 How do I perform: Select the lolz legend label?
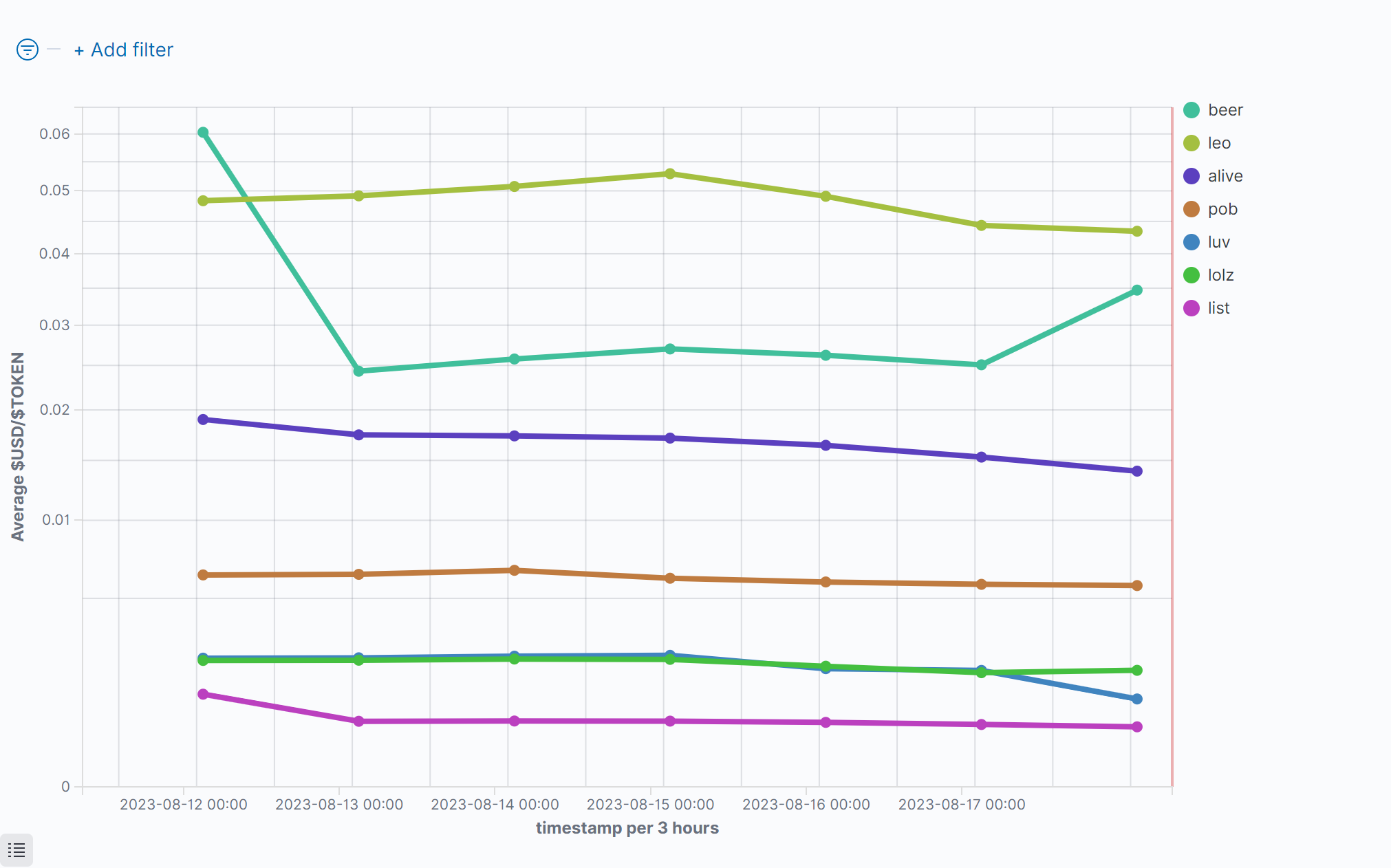1220,275
